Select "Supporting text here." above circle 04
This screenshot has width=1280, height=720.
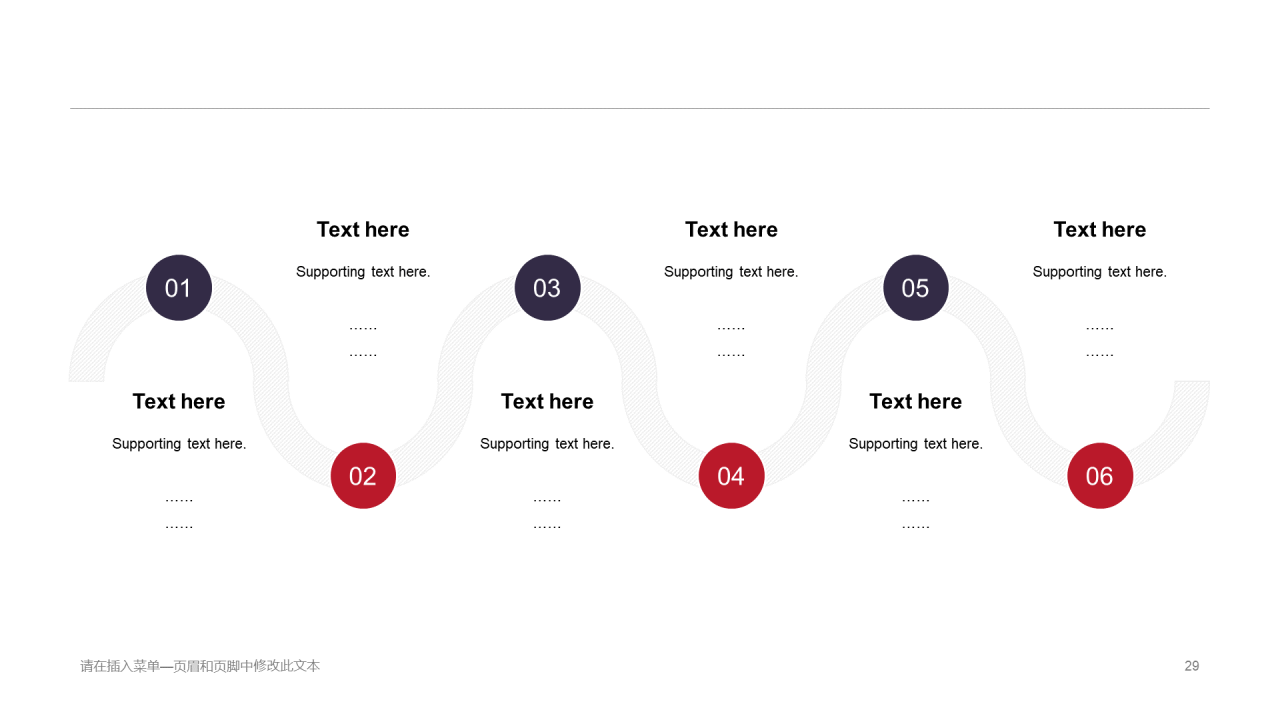(x=731, y=272)
